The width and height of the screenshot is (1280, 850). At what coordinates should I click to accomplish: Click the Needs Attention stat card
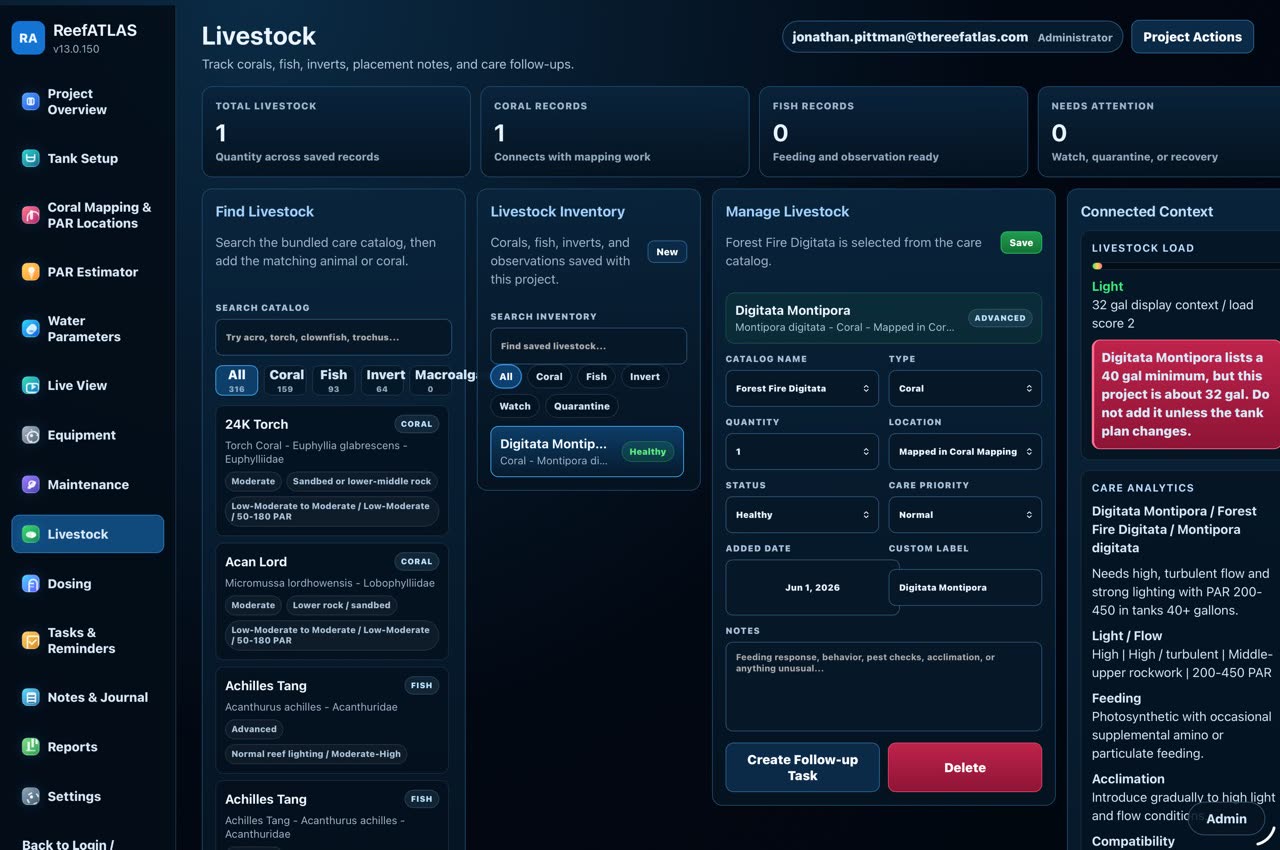pos(1159,131)
